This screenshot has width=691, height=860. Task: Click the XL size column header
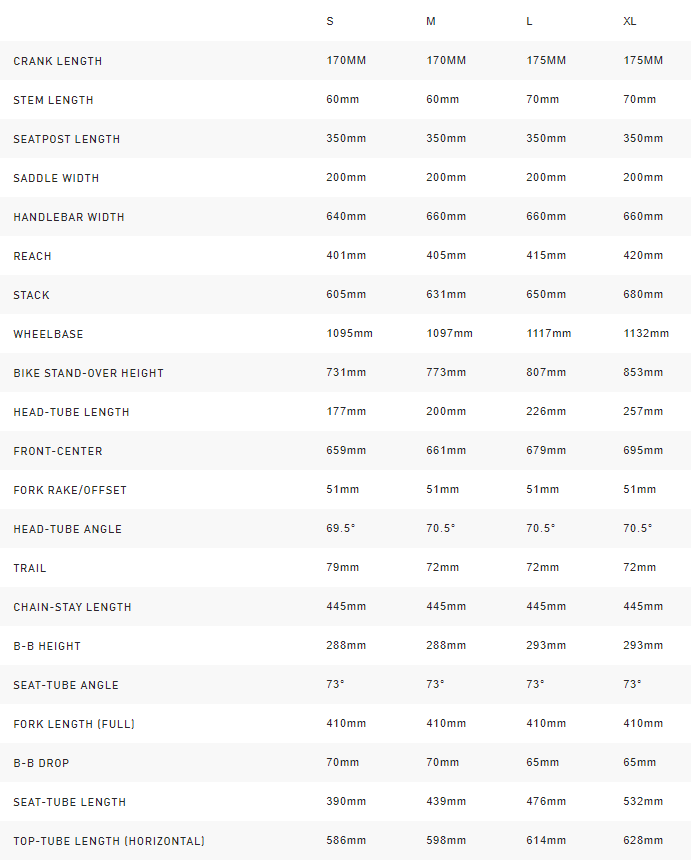[x=630, y=21]
